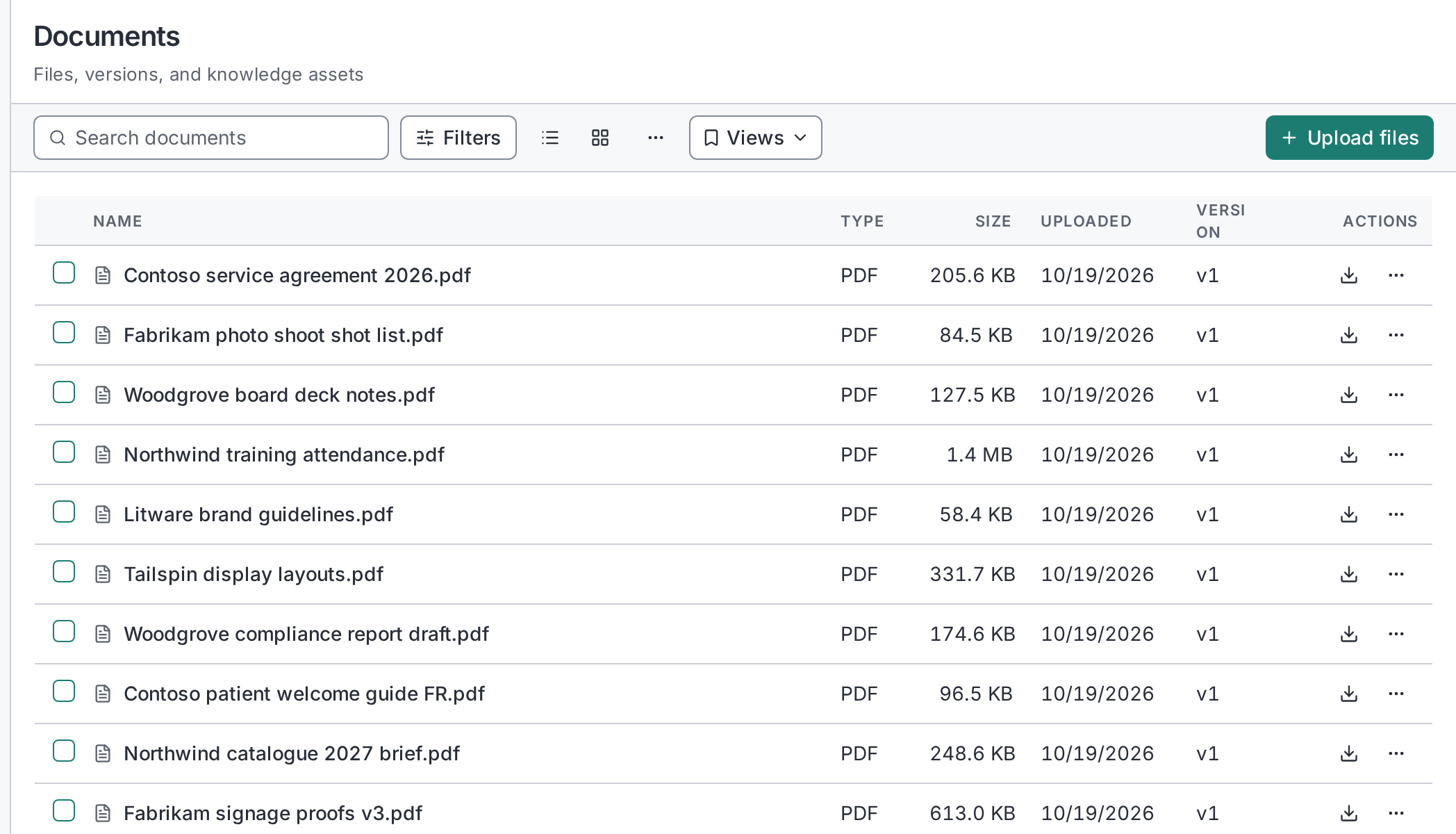The image size is (1456, 834).
Task: Open more actions for Woodgrove board deck notes
Action: click(x=1396, y=395)
